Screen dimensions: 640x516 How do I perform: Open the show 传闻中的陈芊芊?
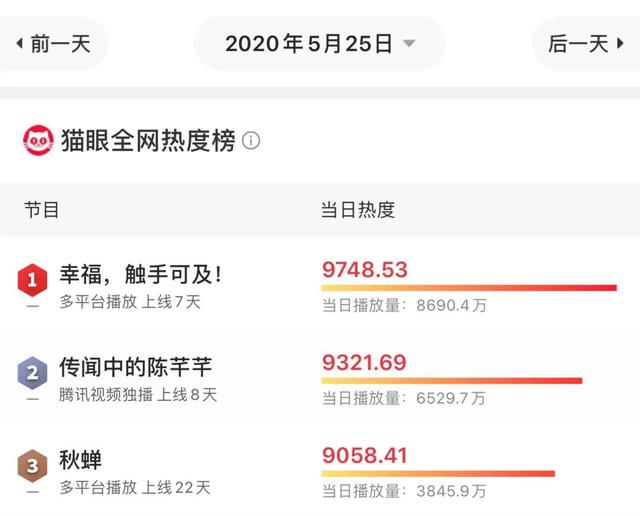coord(136,367)
